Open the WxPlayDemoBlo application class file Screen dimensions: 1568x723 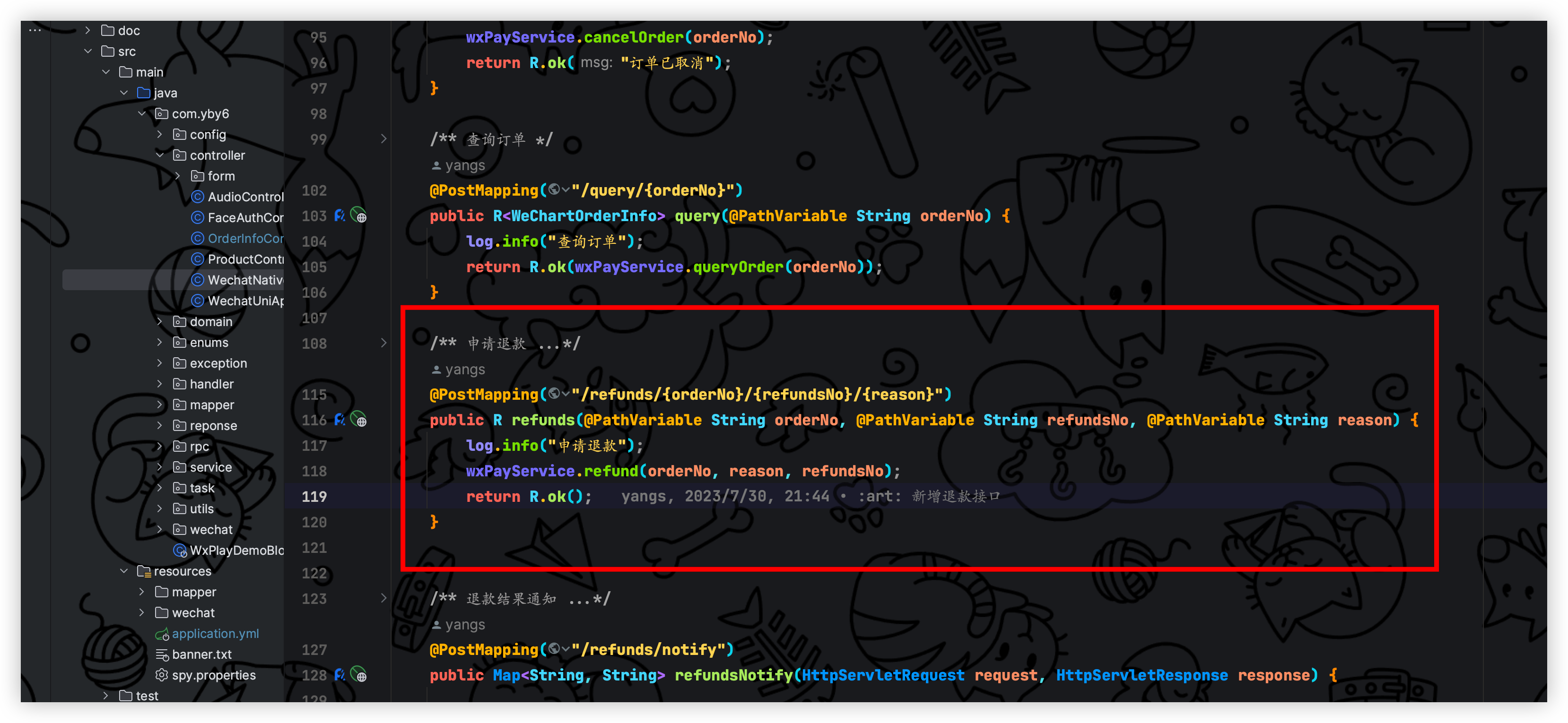(x=236, y=551)
